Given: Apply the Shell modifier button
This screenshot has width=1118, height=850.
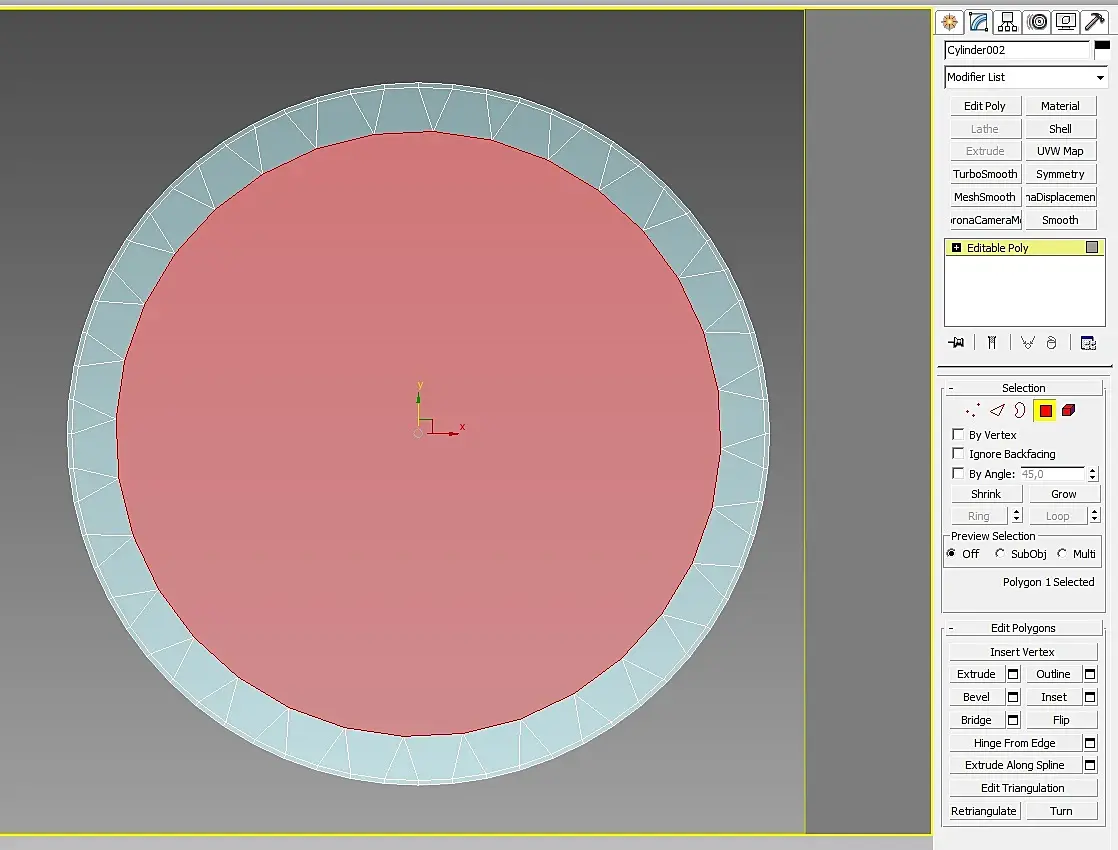Looking at the screenshot, I should (1060, 129).
